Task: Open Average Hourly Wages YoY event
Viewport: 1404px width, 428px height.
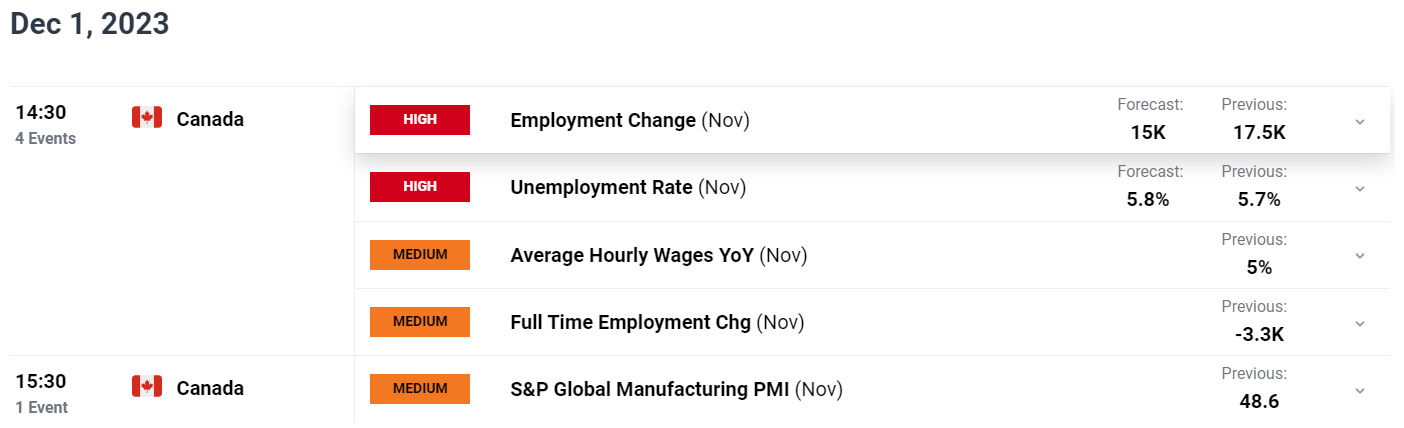Action: 658,255
